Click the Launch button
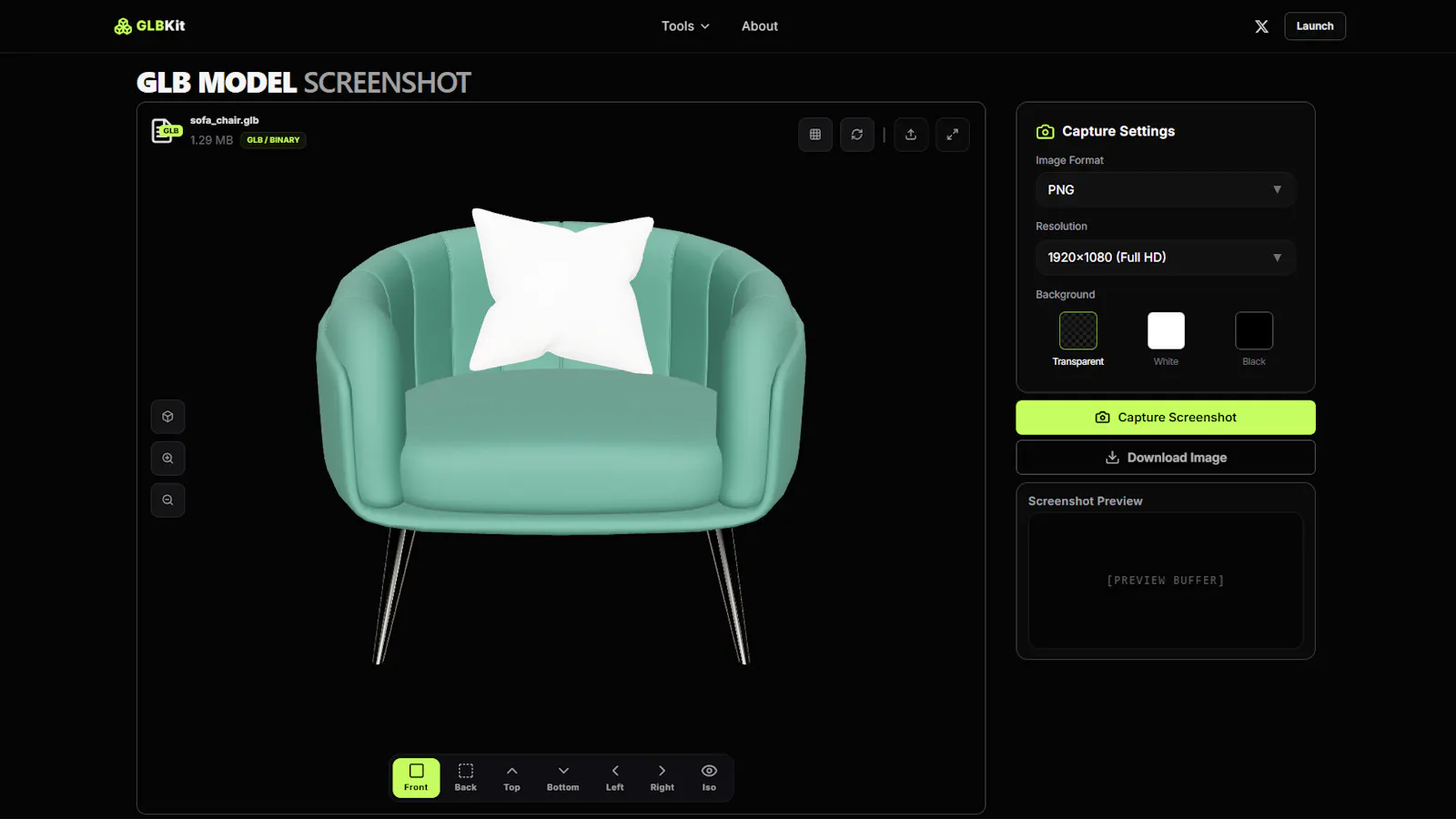The width and height of the screenshot is (1456, 819). click(x=1314, y=26)
